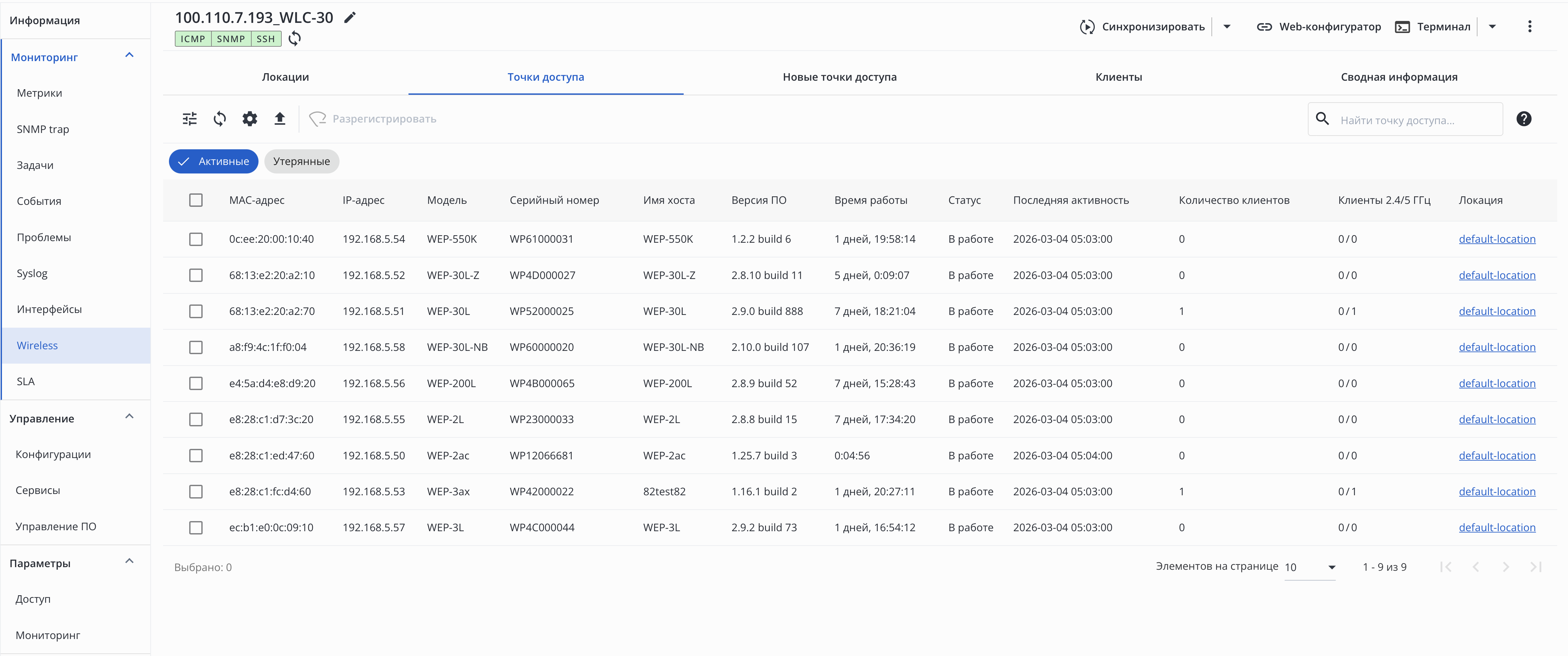This screenshot has height=656, width=1568.
Task: Open the help question mark icon
Action: 1524,119
